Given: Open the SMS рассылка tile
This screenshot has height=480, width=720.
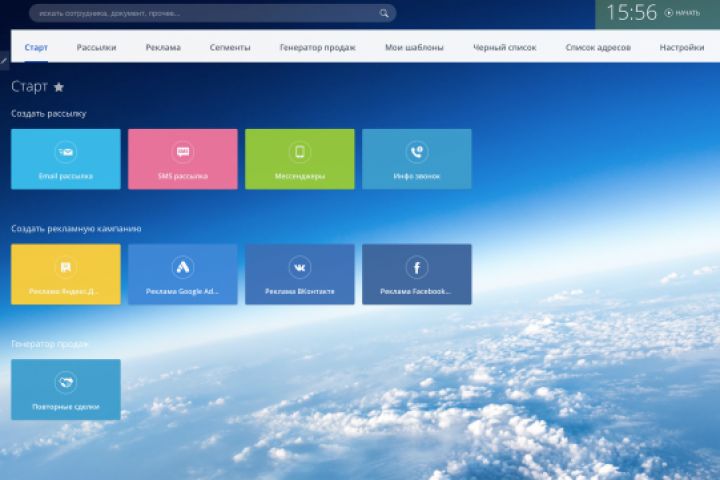Looking at the screenshot, I should (183, 159).
